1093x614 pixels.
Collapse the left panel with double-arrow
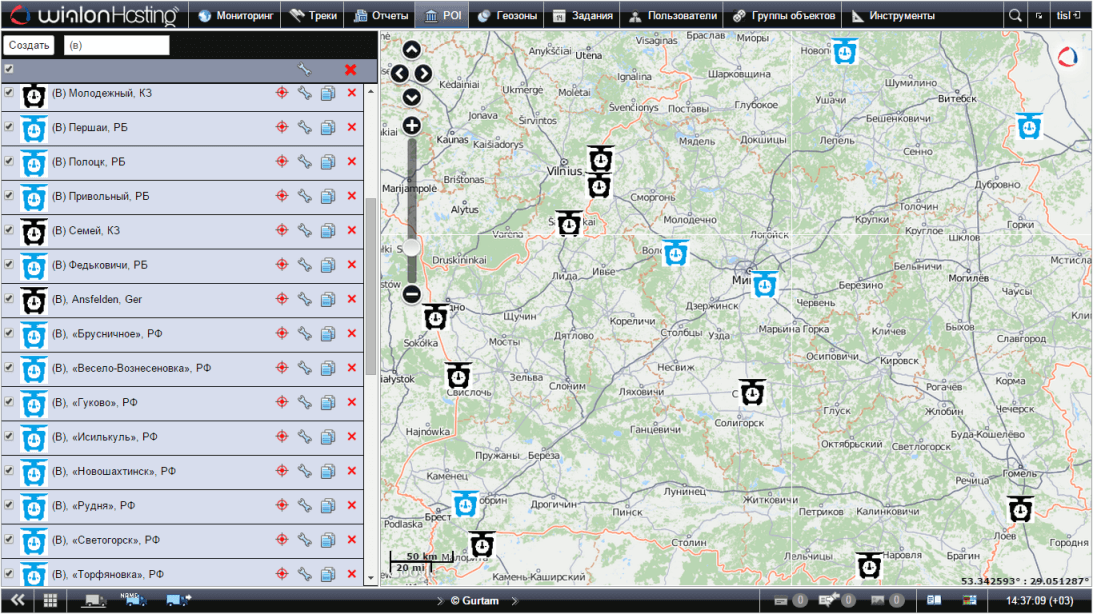click(x=17, y=600)
